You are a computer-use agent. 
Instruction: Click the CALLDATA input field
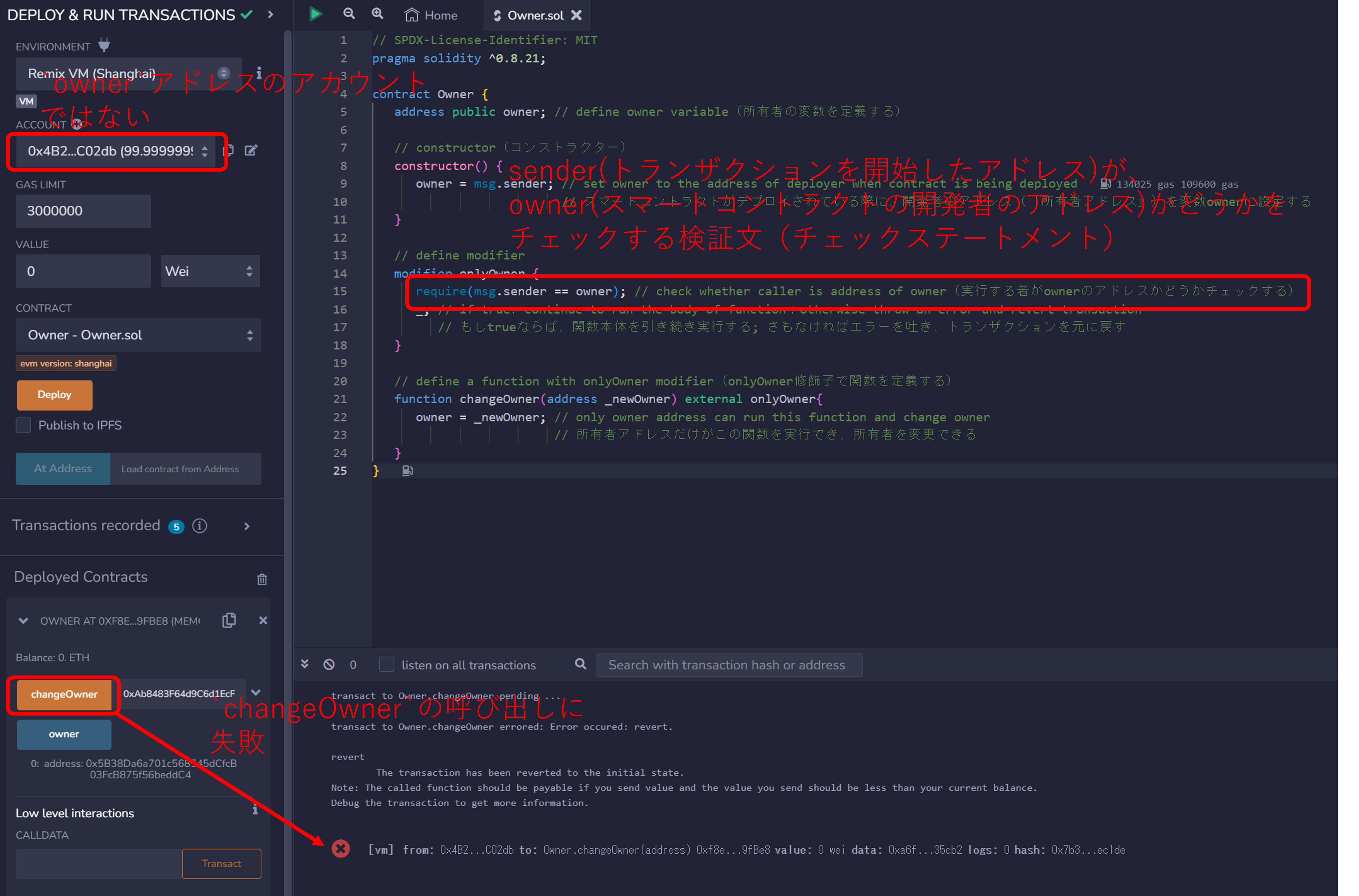coord(99,864)
